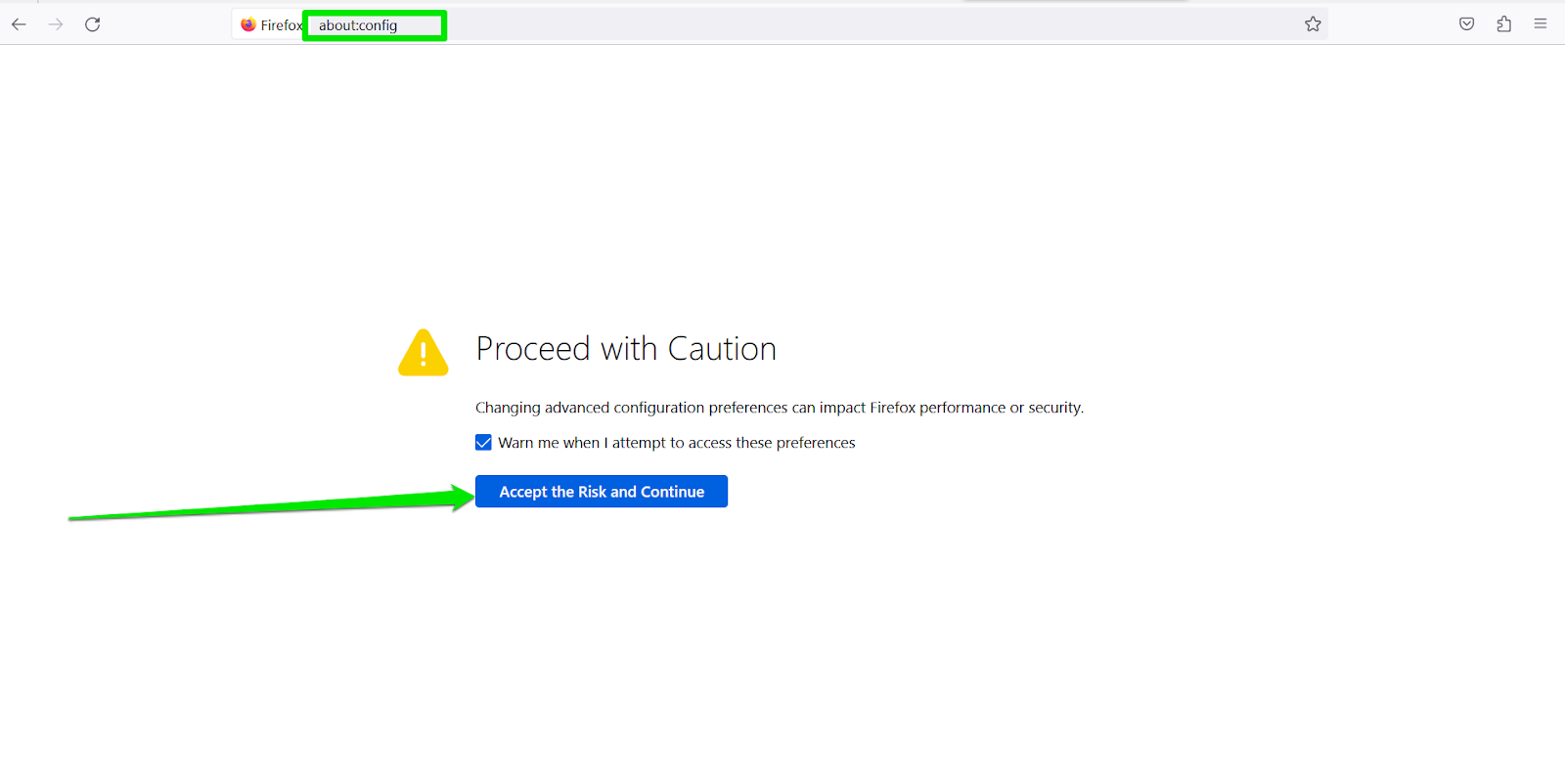Select the "Proceed with Caution" heading
The height and width of the screenshot is (784, 1565).
[626, 349]
